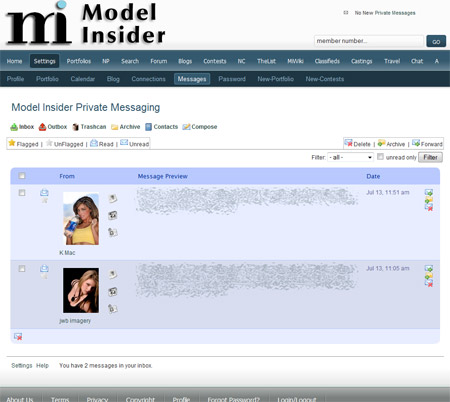Click the No New Private Messages link
This screenshot has height=402, width=450.
click(x=385, y=13)
